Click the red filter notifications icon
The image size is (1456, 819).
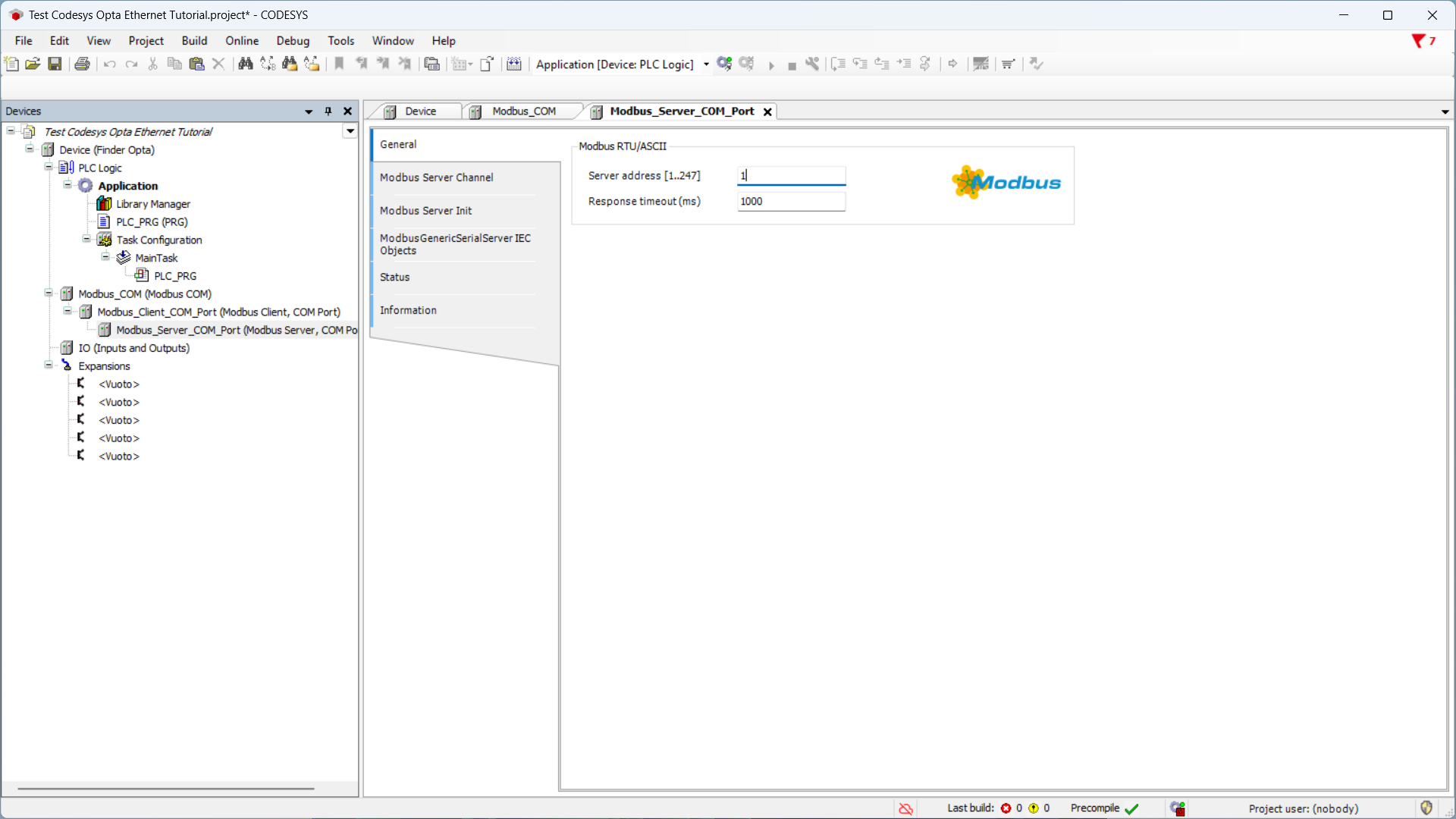[x=1417, y=41]
